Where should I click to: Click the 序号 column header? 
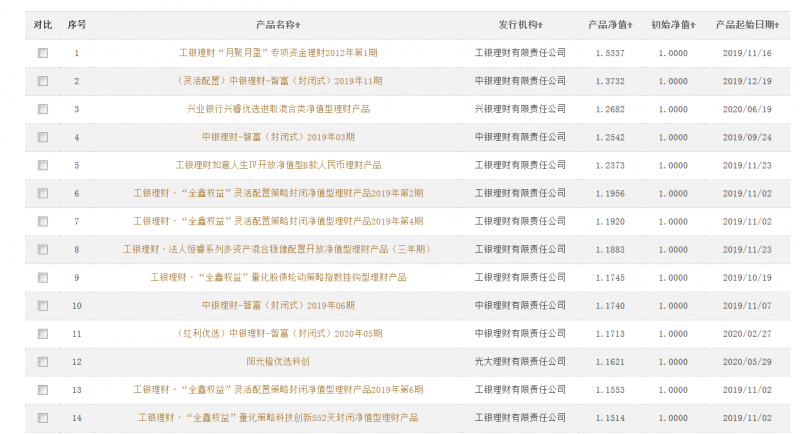[x=77, y=24]
